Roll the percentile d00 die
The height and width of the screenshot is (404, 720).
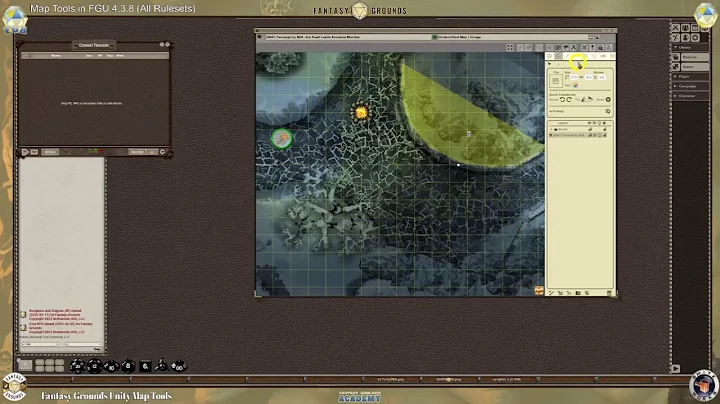[x=178, y=366]
